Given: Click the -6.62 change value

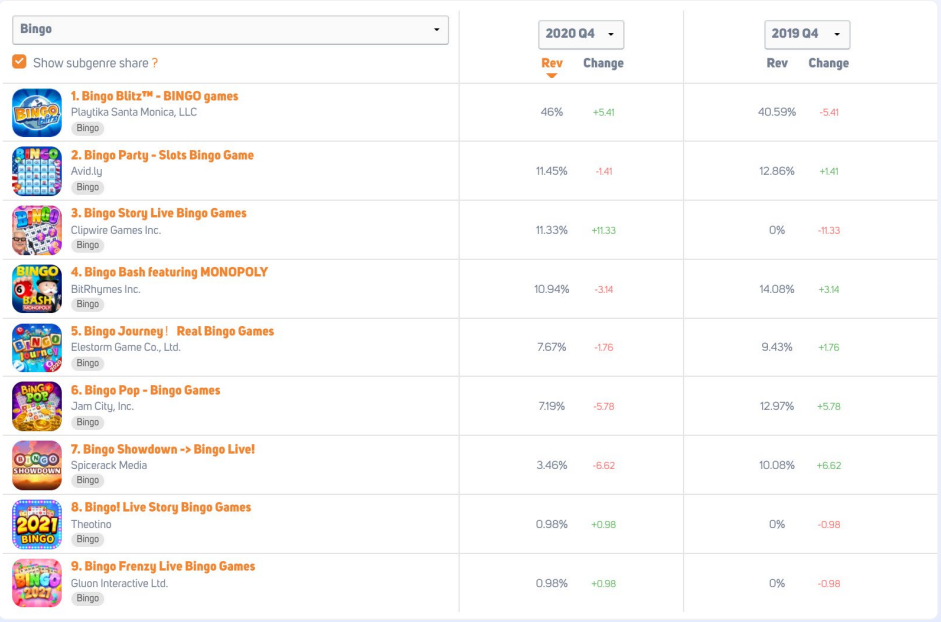Looking at the screenshot, I should pyautogui.click(x=604, y=466).
